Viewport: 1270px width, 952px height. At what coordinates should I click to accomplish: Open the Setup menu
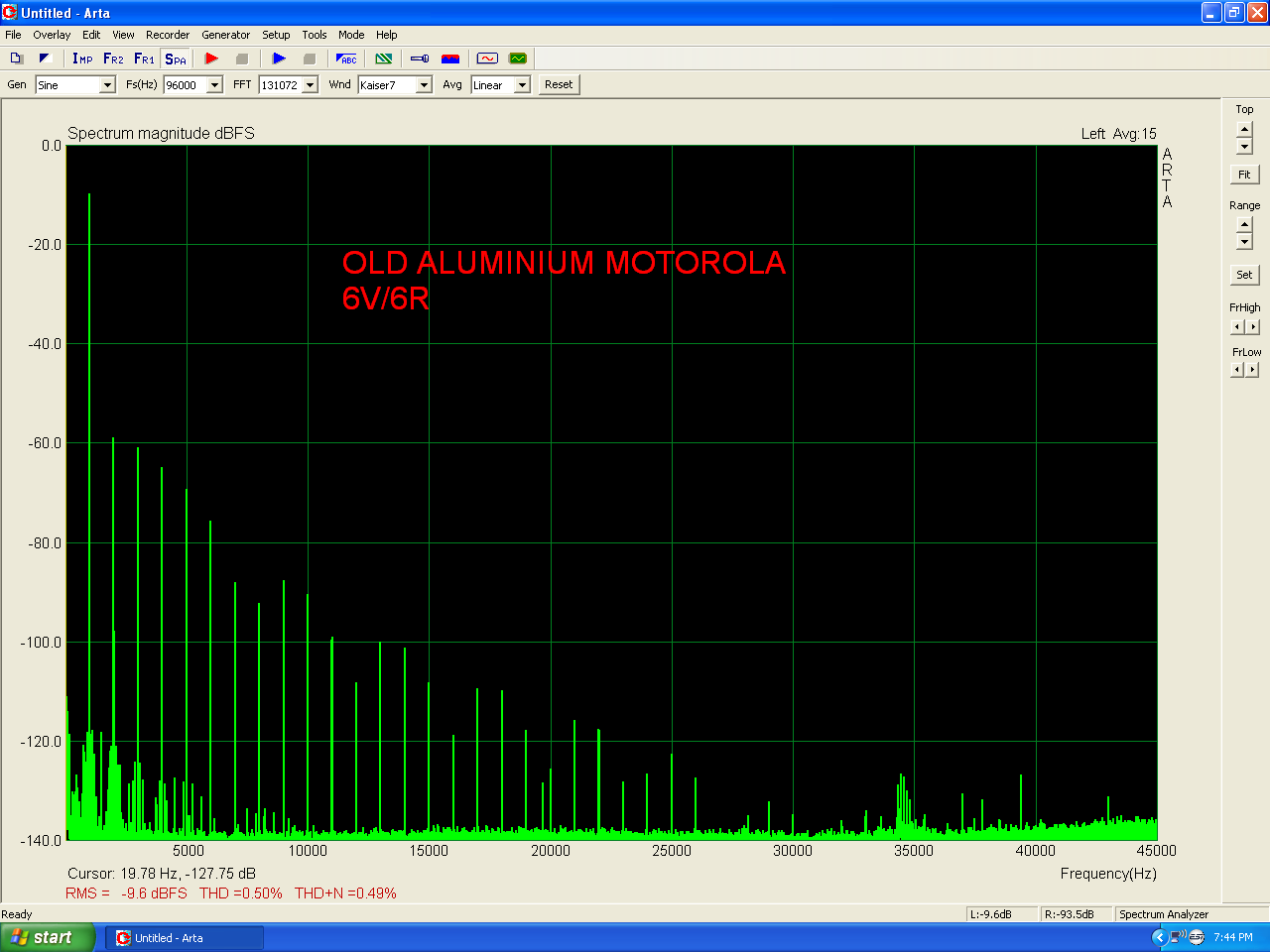pyautogui.click(x=276, y=35)
